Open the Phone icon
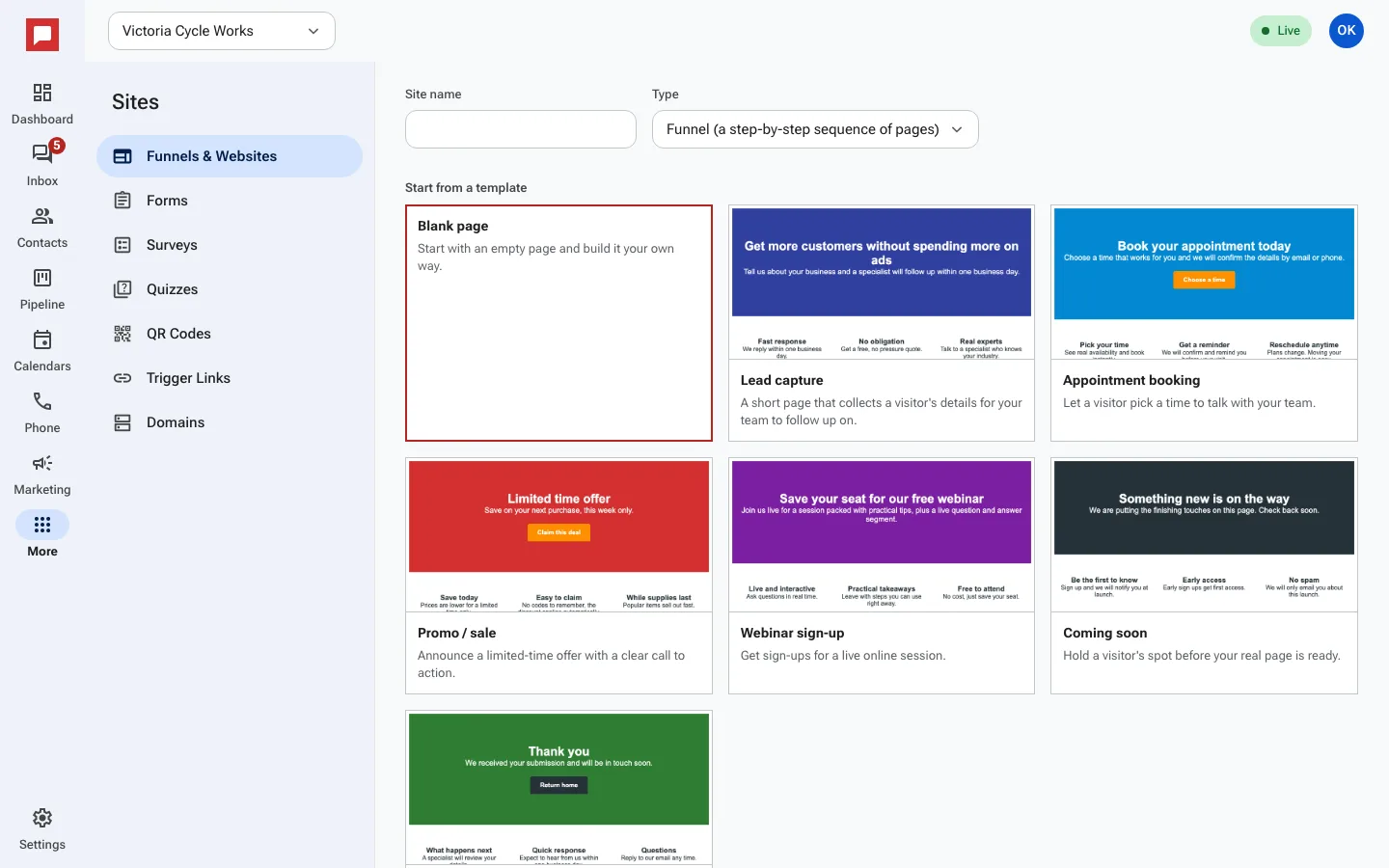The image size is (1389, 868). (42, 401)
